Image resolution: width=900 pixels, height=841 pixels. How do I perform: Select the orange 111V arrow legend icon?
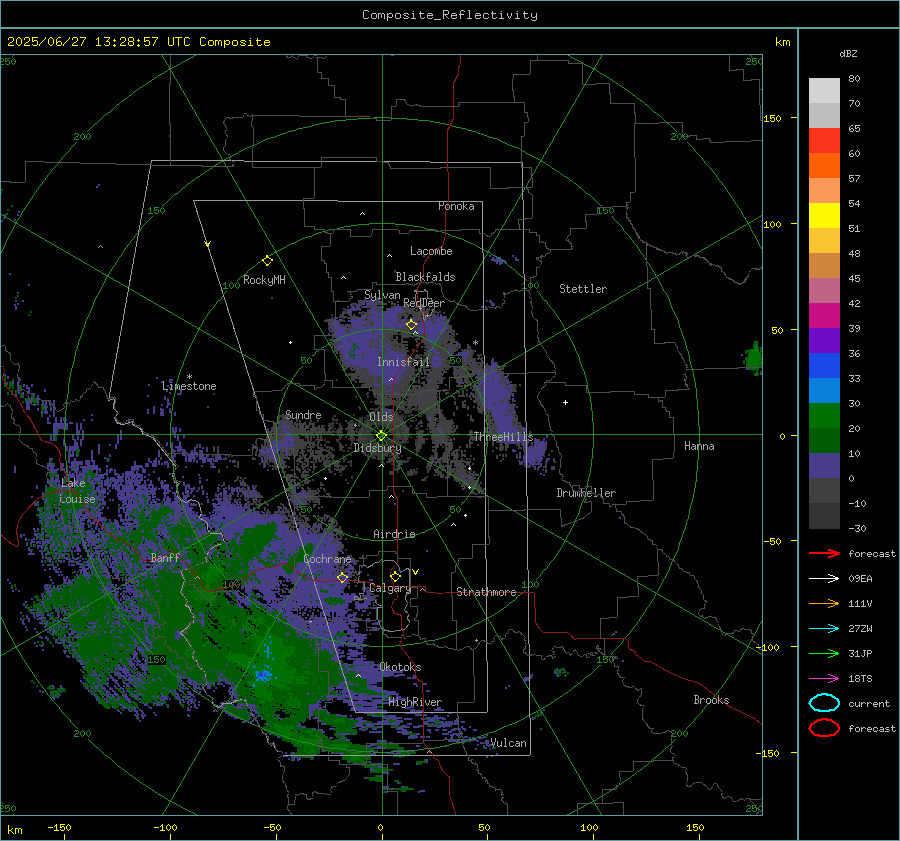coord(824,603)
